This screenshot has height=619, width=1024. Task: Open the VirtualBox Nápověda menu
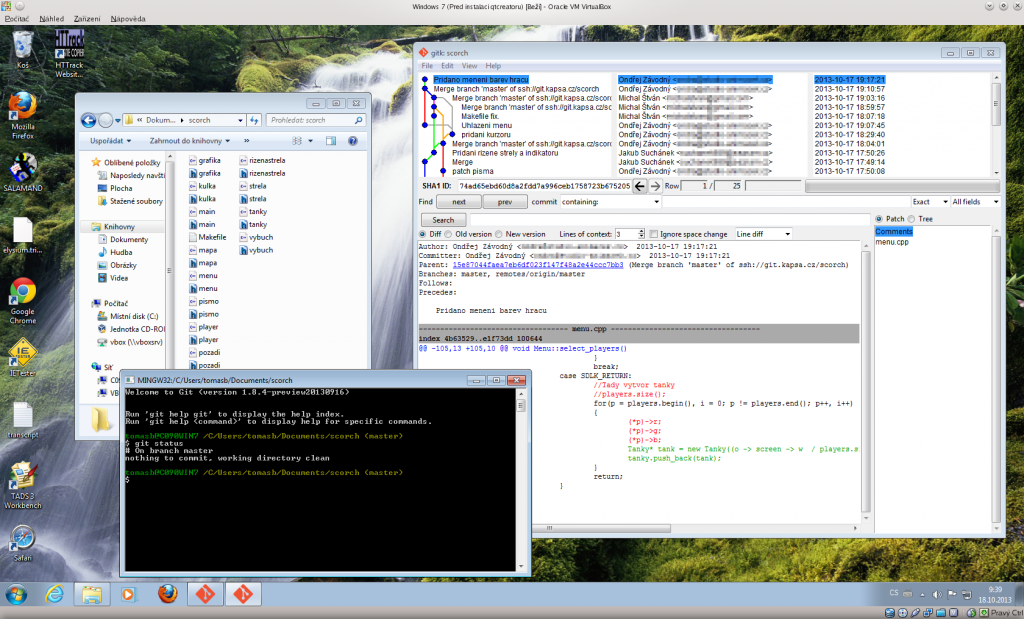click(x=128, y=19)
